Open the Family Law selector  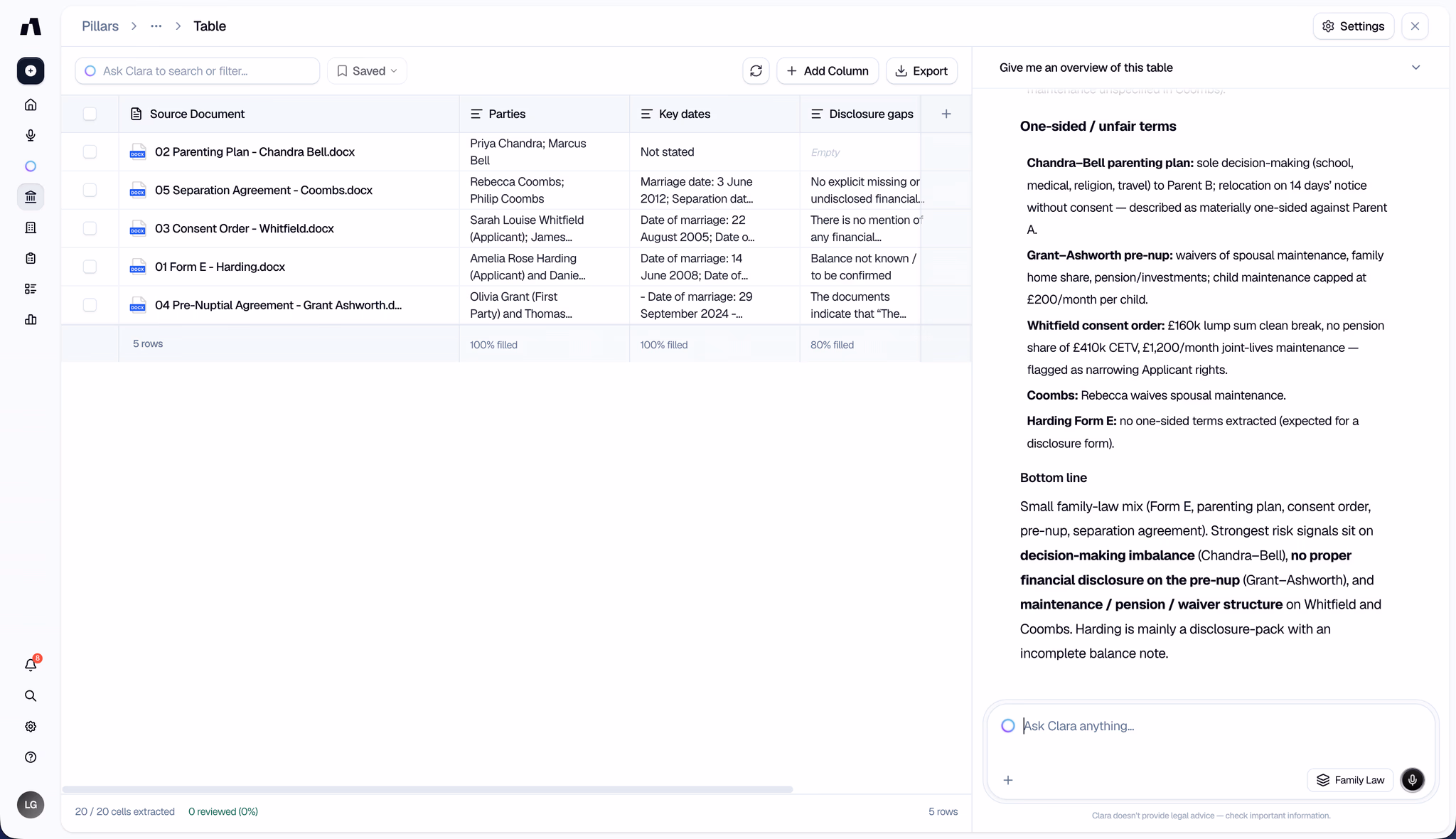pyautogui.click(x=1350, y=780)
